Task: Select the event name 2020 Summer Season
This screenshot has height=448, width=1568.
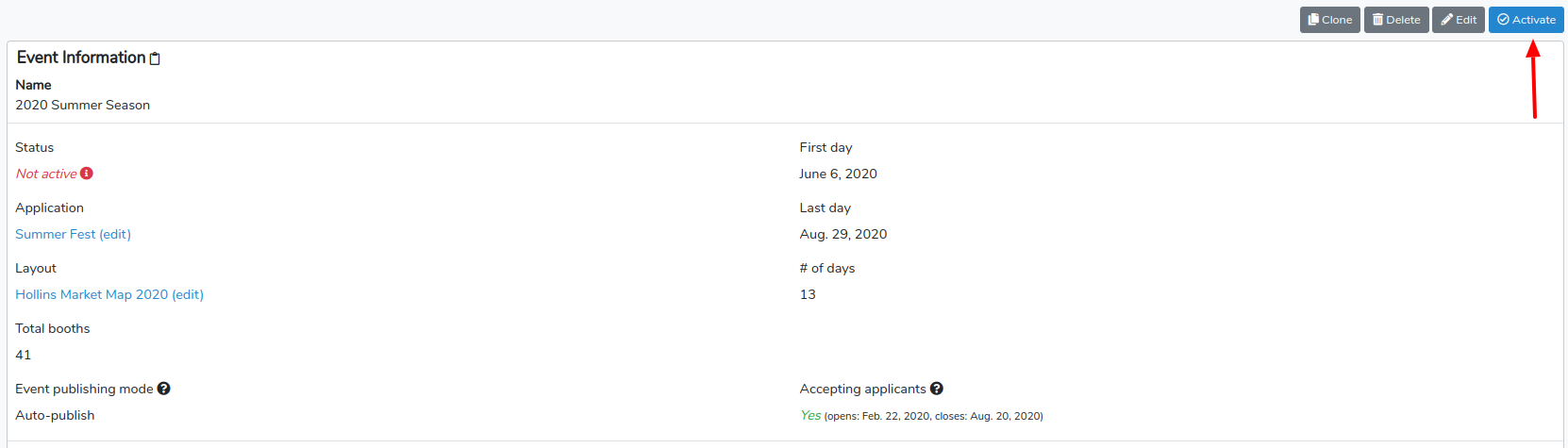Action: 83,105
